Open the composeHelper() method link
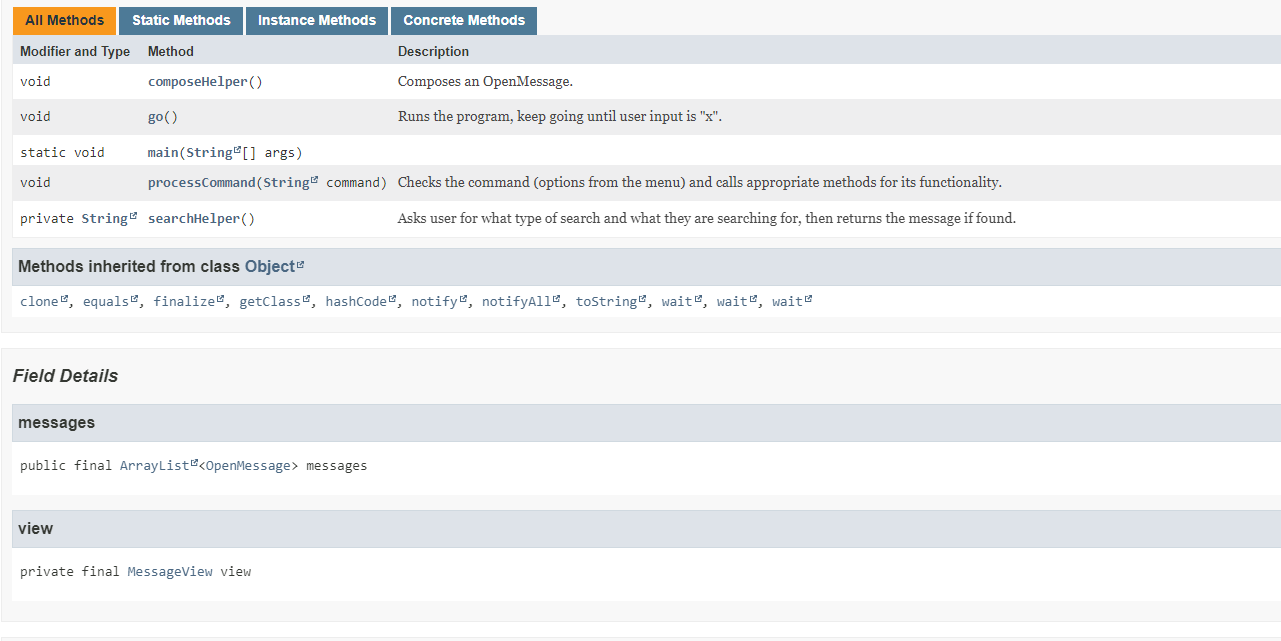Viewport: 1281px width, 641px height. pyautogui.click(x=204, y=81)
